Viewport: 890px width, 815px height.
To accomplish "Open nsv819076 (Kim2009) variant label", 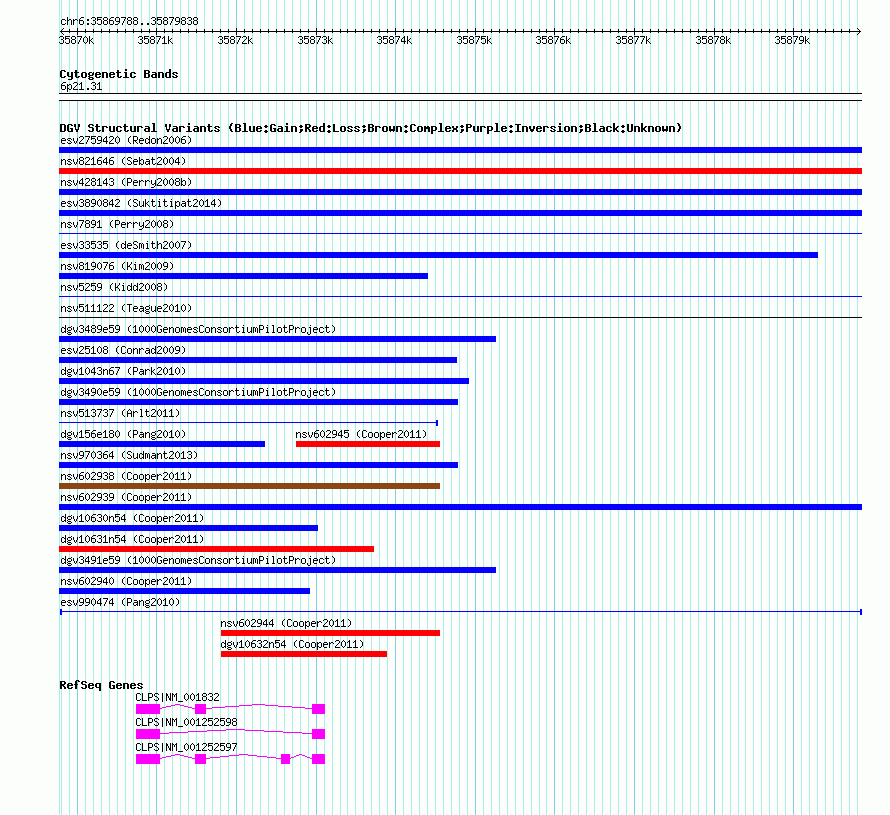I will point(117,266).
